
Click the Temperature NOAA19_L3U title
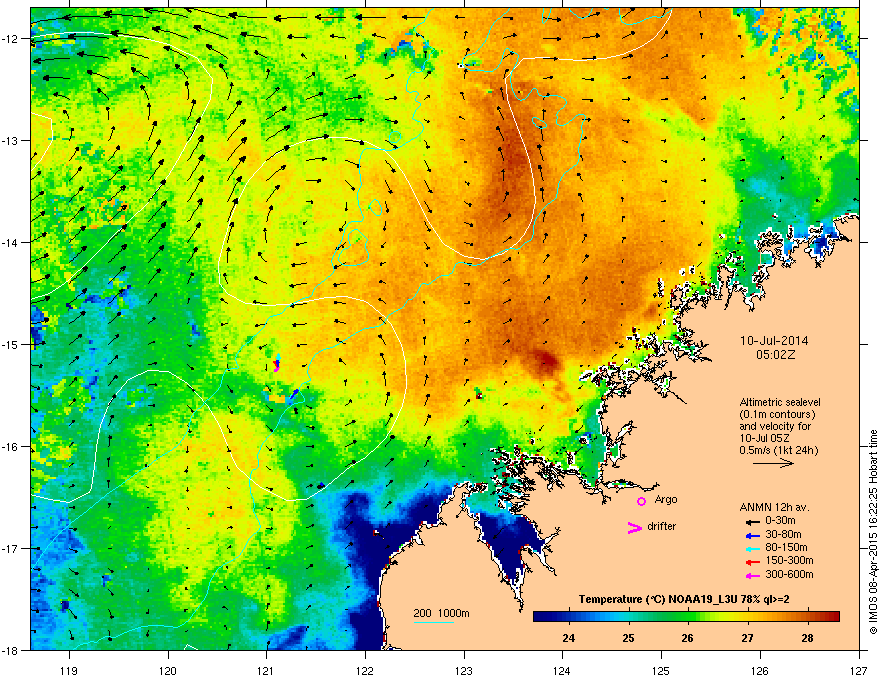(684, 599)
